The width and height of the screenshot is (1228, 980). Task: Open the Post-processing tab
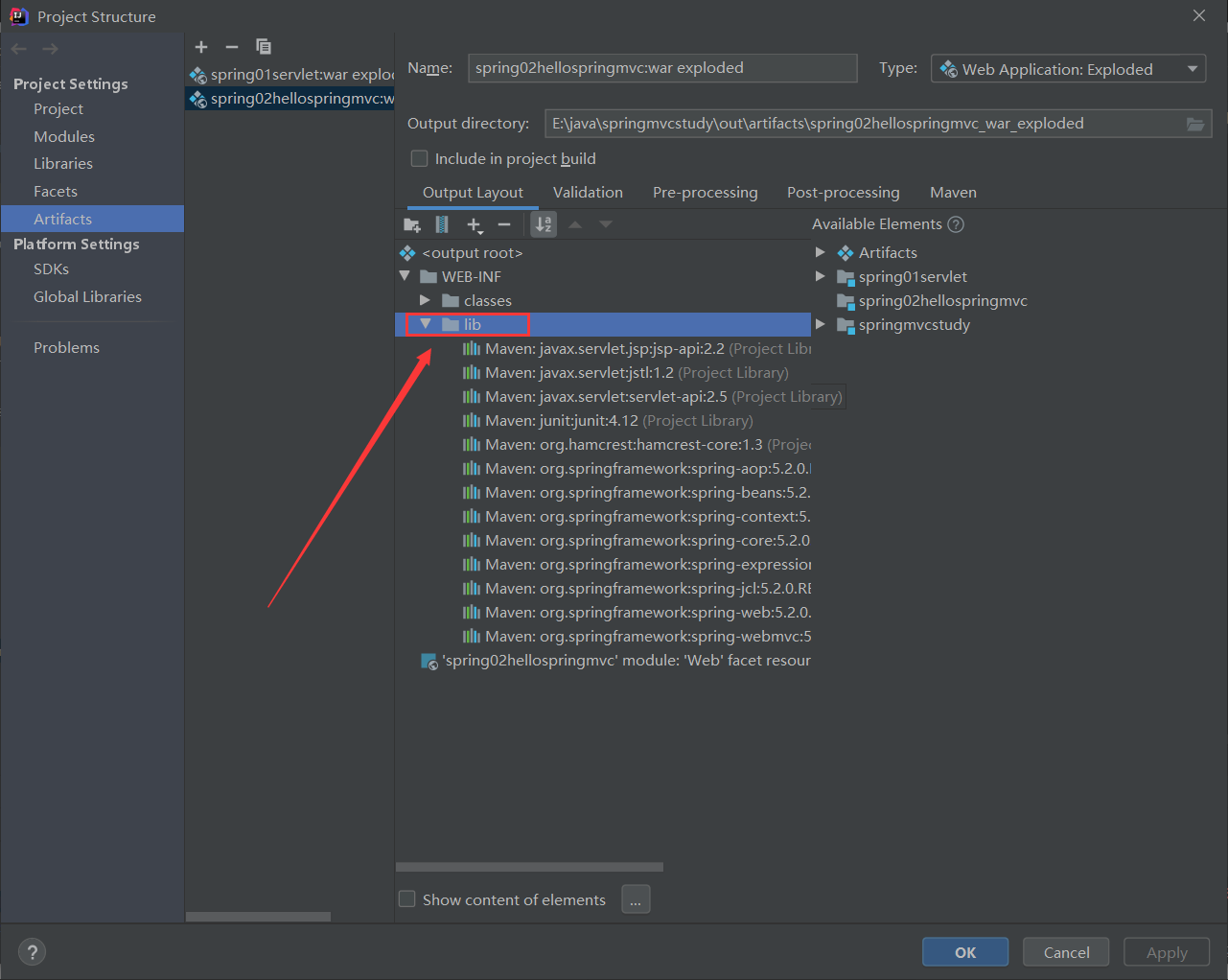click(x=844, y=193)
